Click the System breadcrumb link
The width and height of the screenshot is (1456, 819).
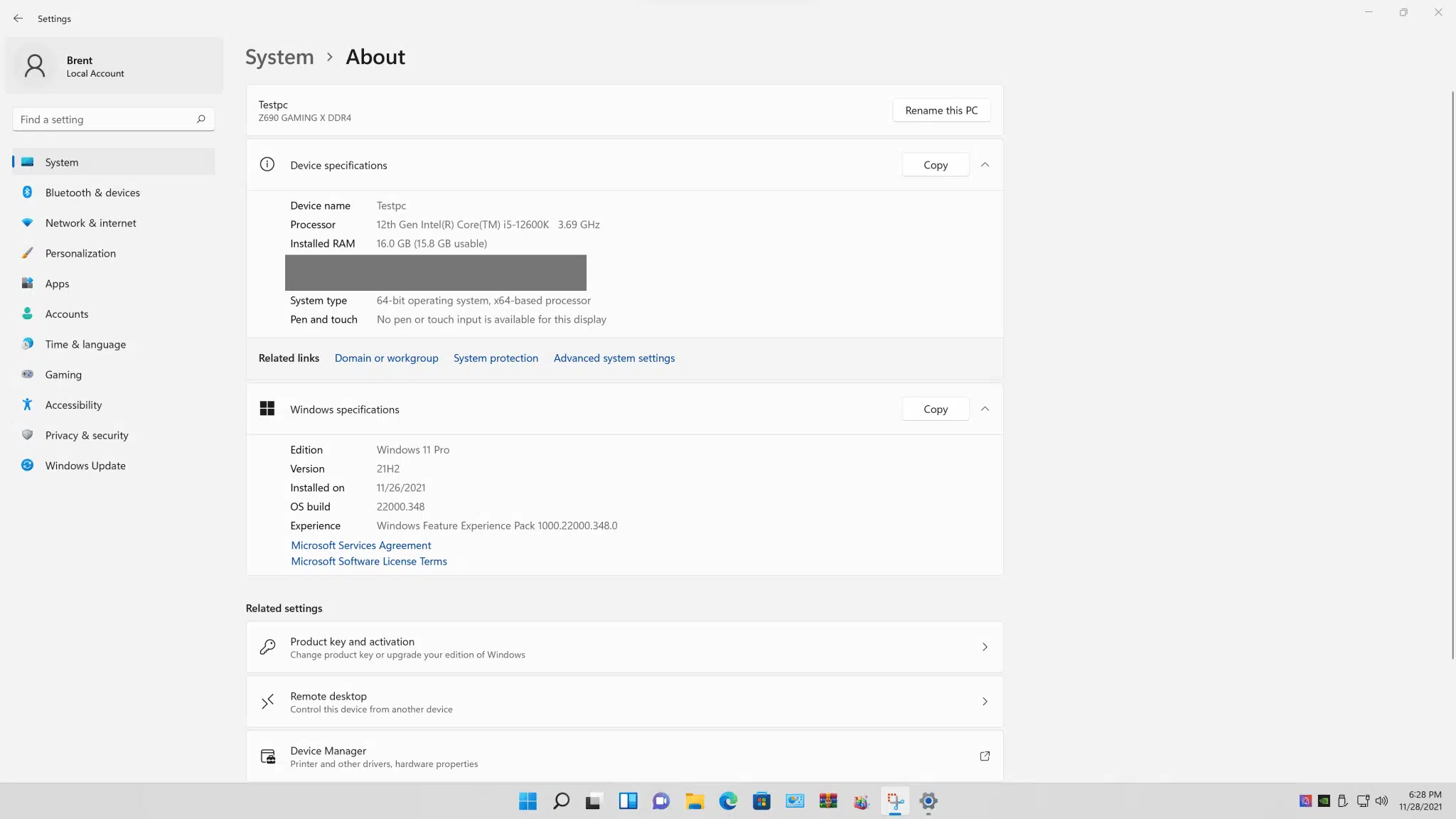click(279, 57)
